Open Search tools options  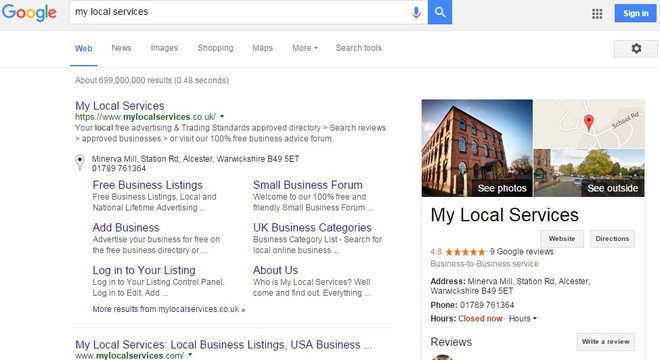pos(359,48)
